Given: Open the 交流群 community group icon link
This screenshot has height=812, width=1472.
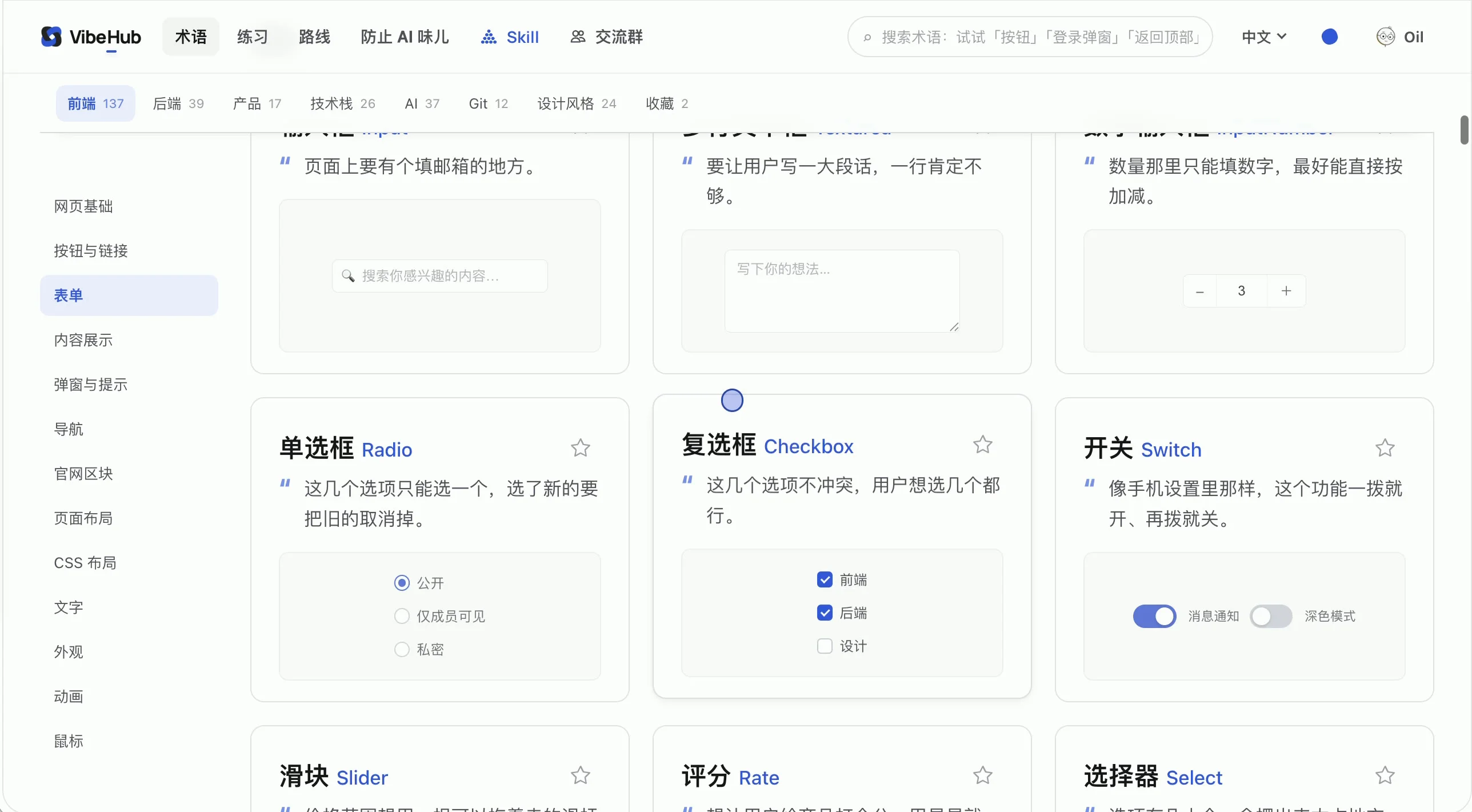Looking at the screenshot, I should 578,37.
